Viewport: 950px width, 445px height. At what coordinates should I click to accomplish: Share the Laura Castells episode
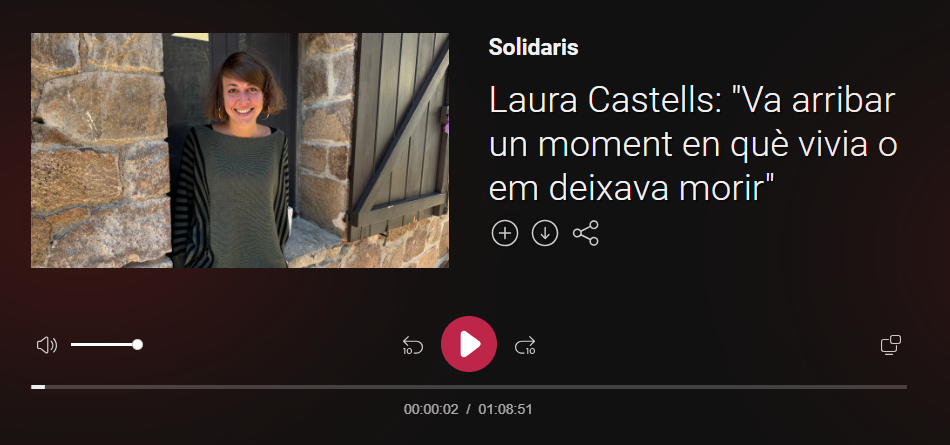click(585, 233)
